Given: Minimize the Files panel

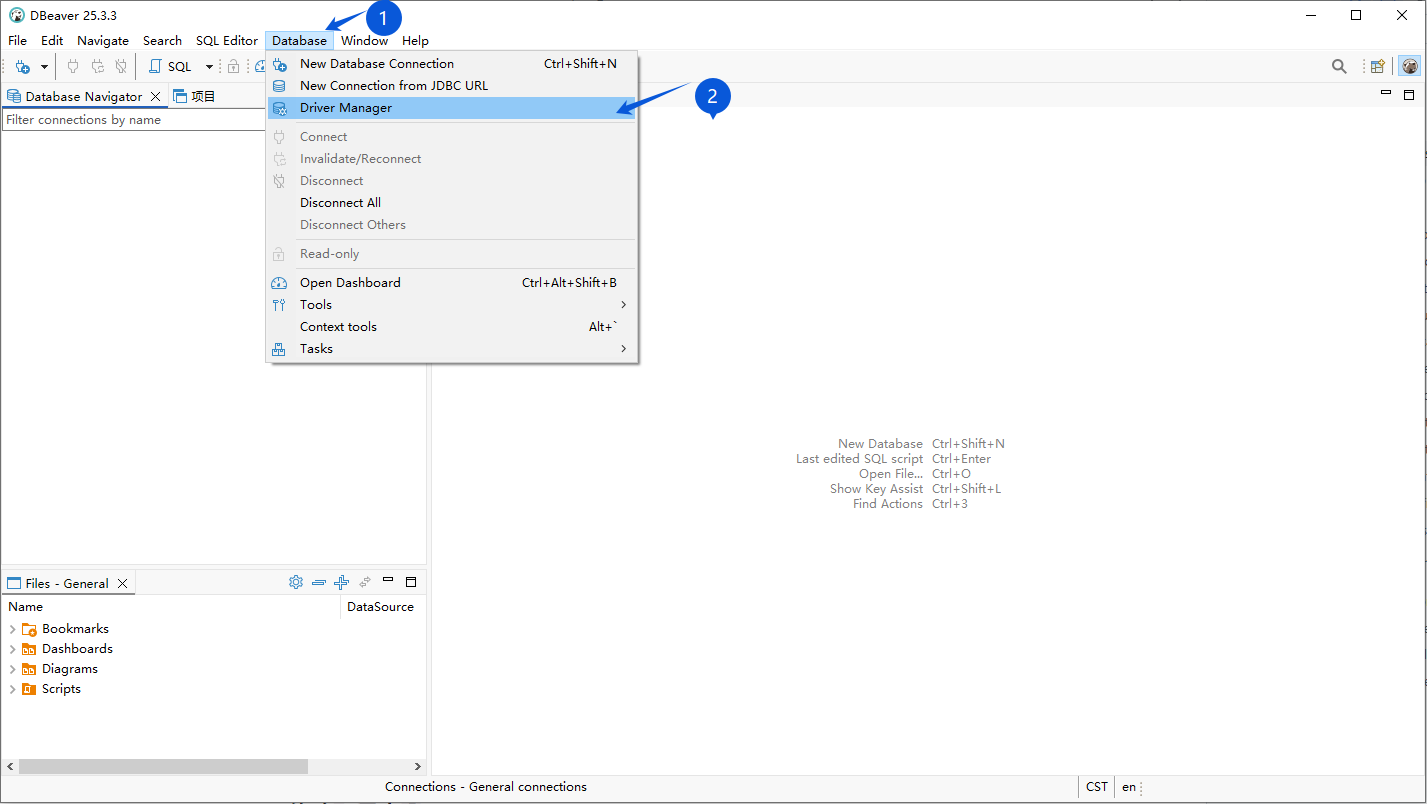Looking at the screenshot, I should coord(388,580).
